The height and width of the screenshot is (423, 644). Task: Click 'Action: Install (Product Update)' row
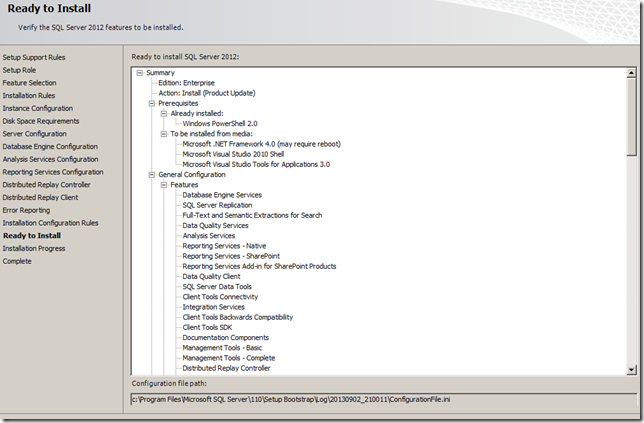[x=207, y=93]
